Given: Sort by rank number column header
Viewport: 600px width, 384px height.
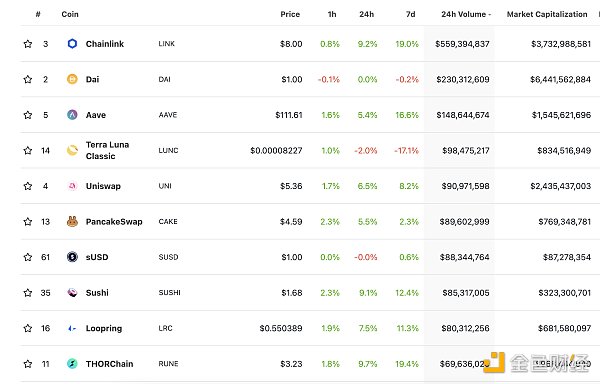Looking at the screenshot, I should coord(38,14).
